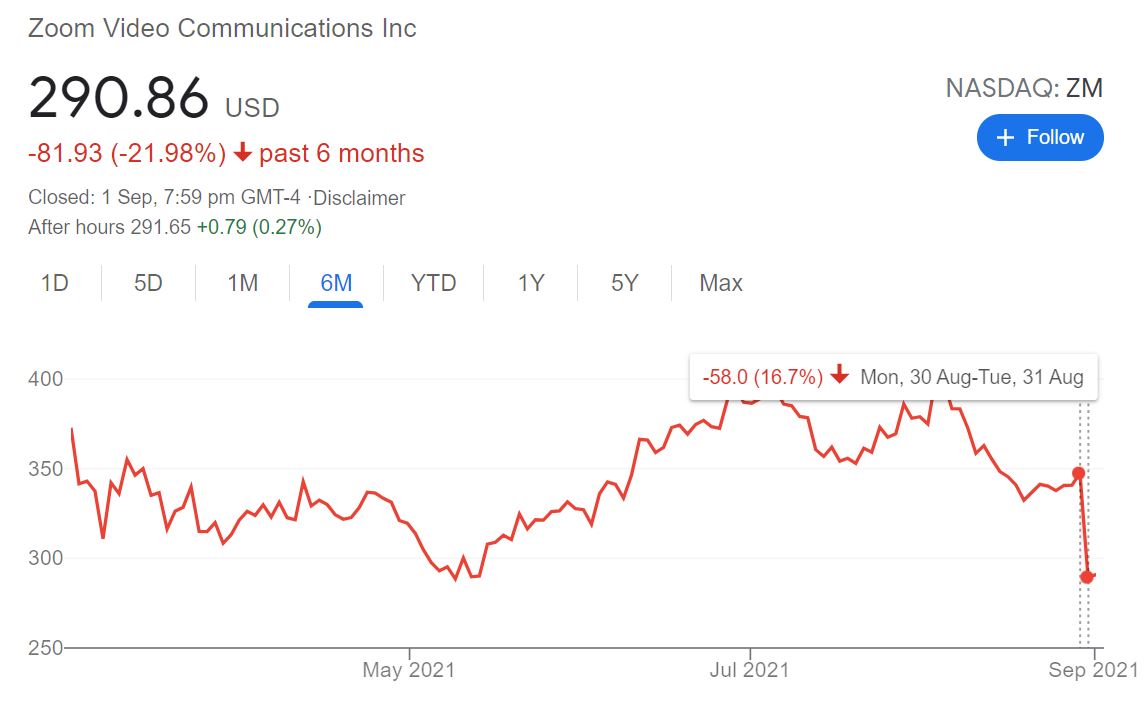The width and height of the screenshot is (1144, 702).
Task: Click the NASDAQ: ZM ticker label
Action: (x=1024, y=88)
